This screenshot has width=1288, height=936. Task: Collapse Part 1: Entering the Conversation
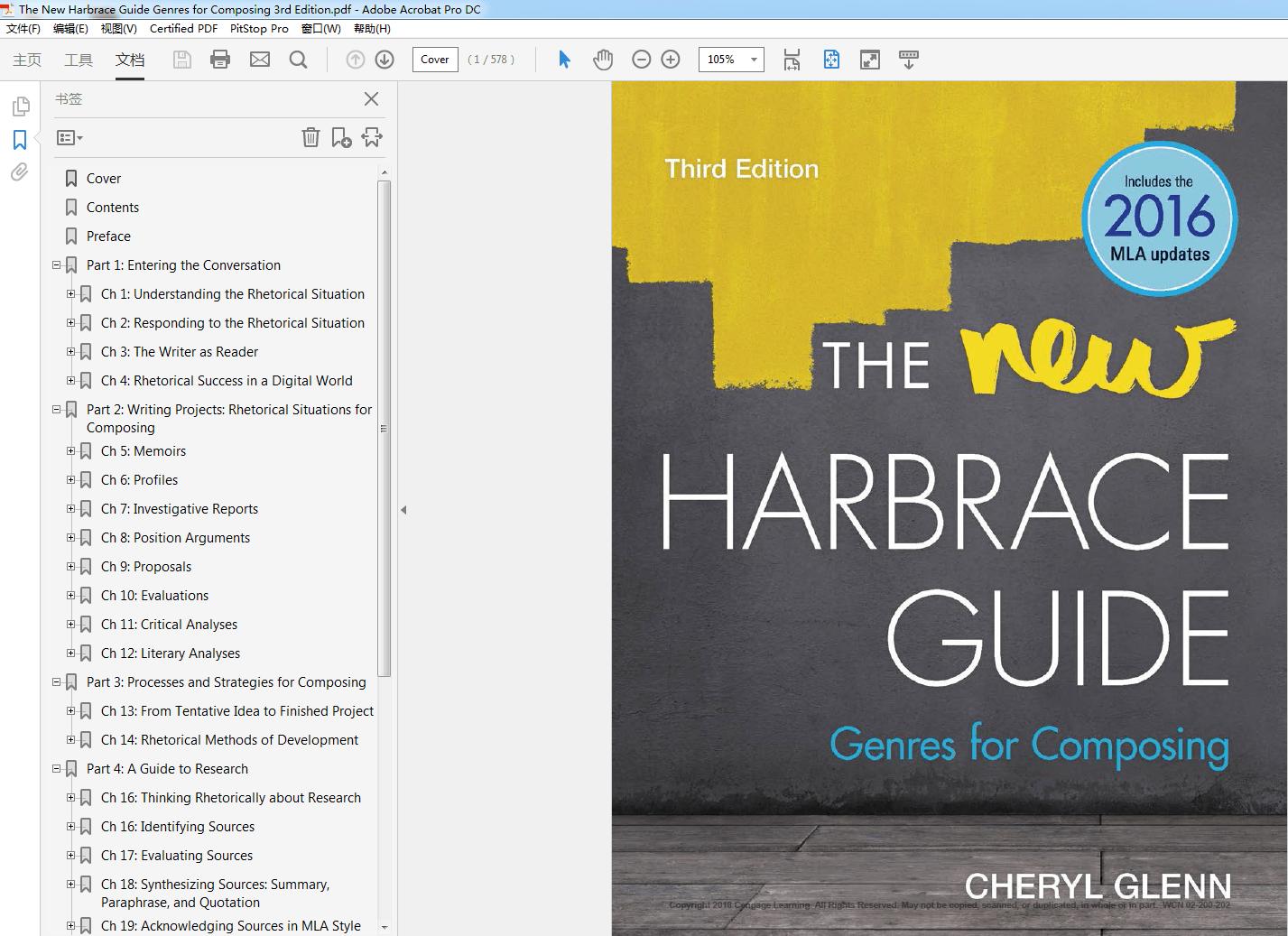pos(57,265)
